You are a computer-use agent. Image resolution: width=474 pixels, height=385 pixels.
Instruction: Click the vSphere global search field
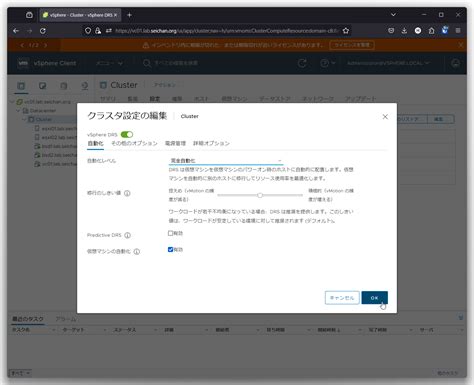click(x=175, y=63)
